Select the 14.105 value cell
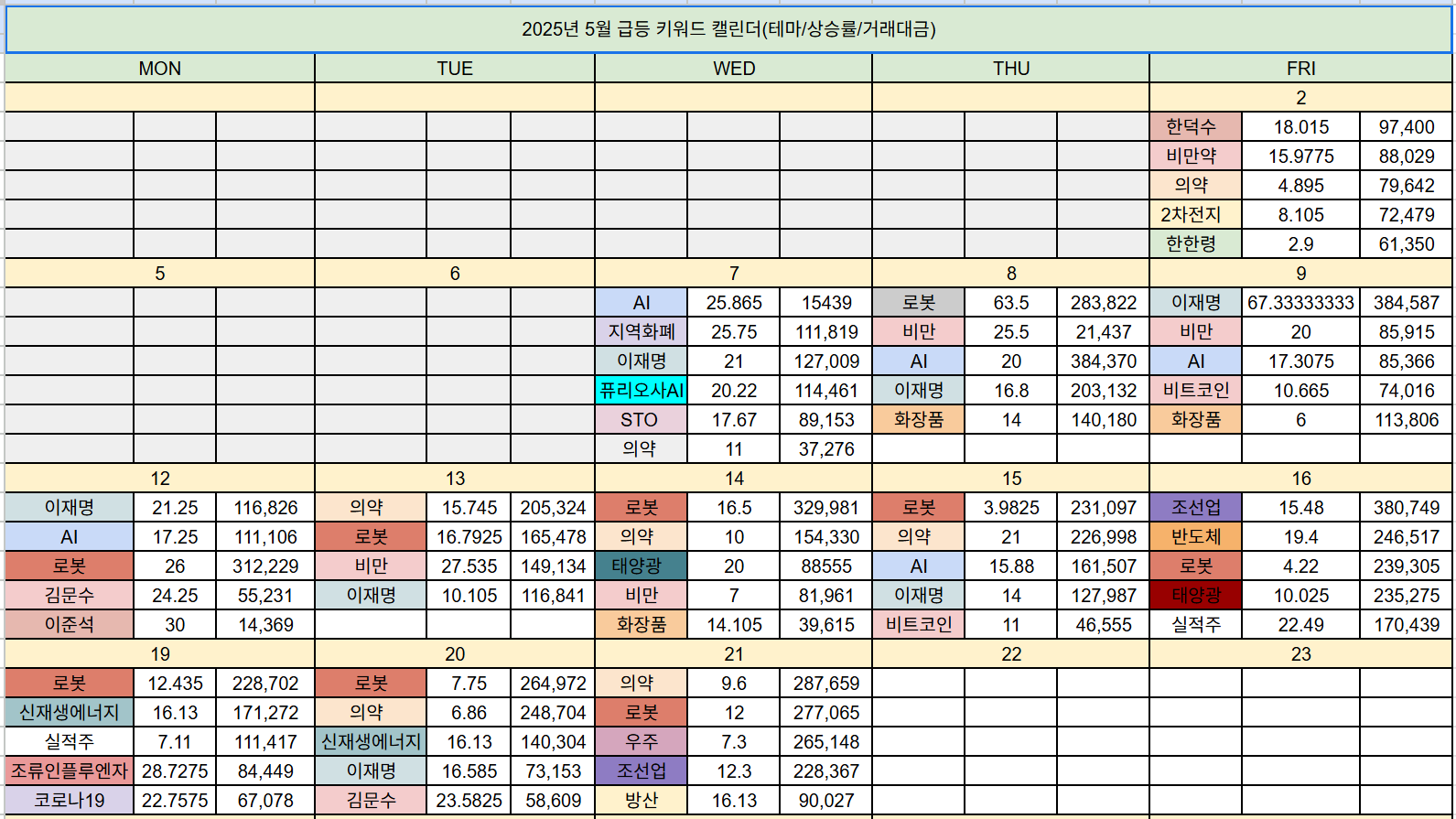This screenshot has width=1456, height=819. coord(734,625)
